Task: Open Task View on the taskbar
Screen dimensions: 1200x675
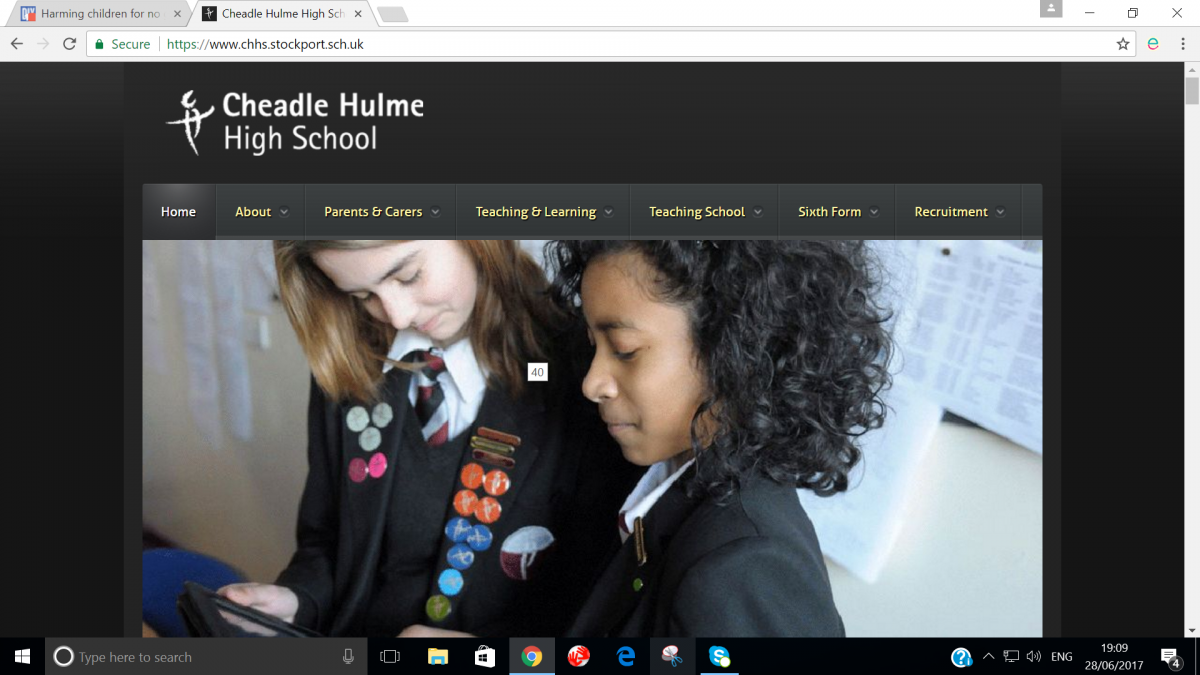Action: tap(390, 657)
